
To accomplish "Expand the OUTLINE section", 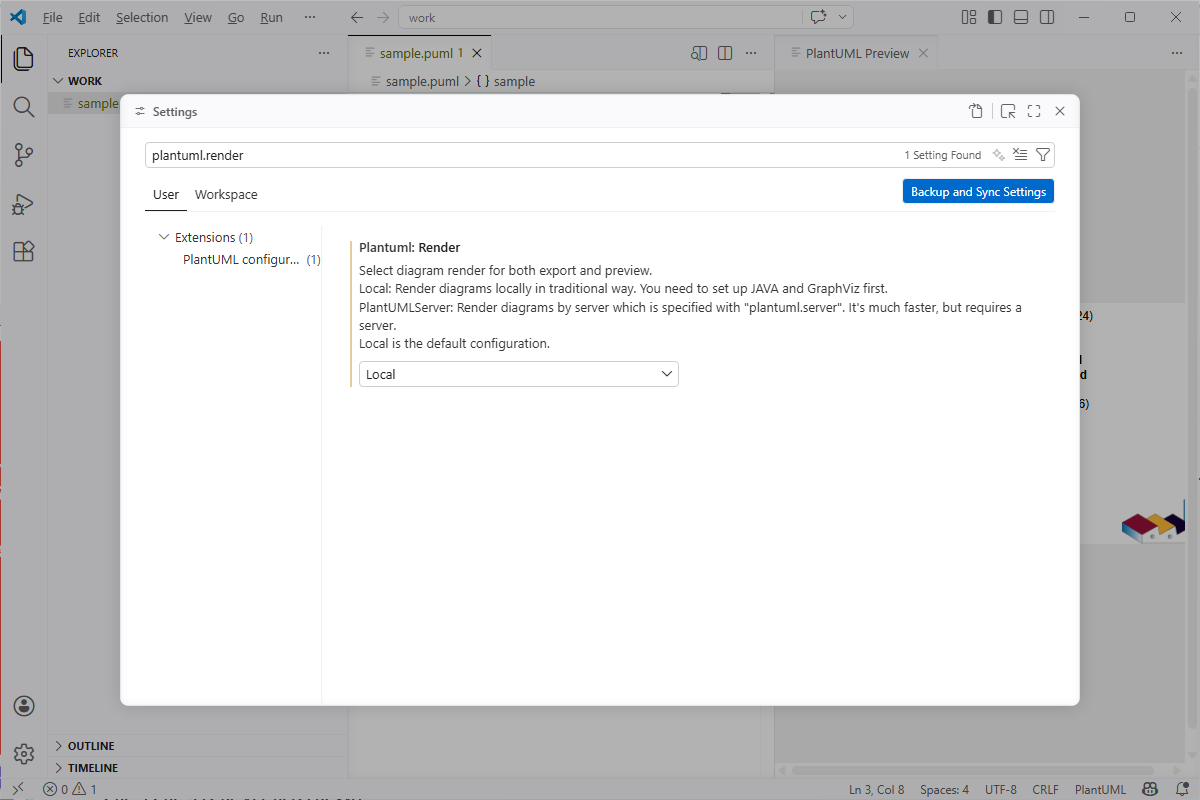I will [x=90, y=746].
